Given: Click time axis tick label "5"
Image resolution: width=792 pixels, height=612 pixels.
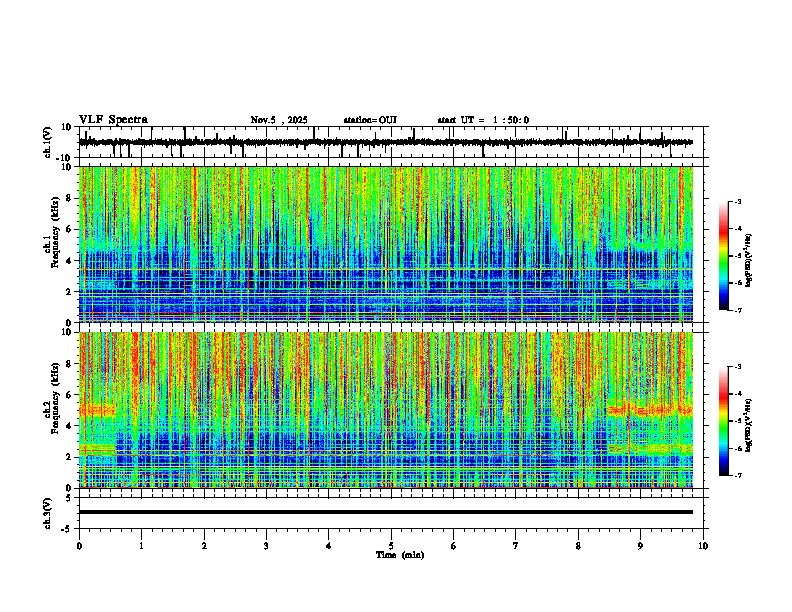Looking at the screenshot, I should 391,546.
